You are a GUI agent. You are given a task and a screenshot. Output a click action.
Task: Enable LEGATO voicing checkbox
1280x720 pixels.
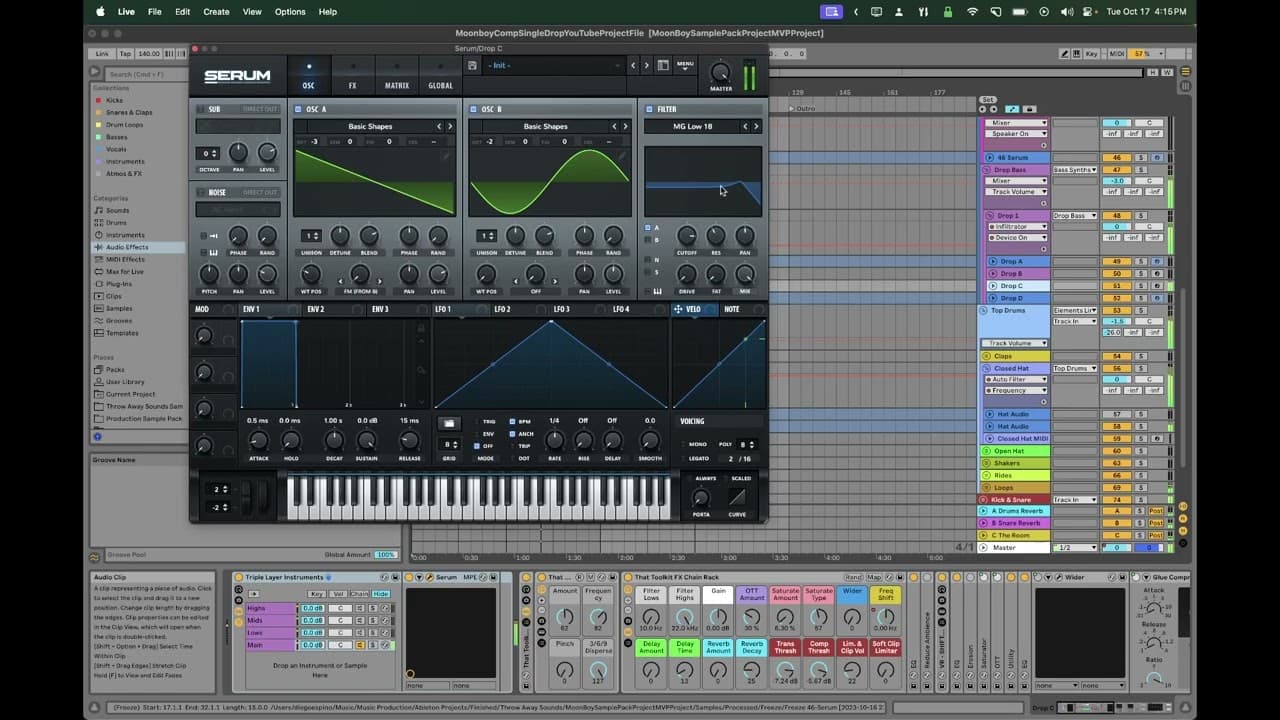point(681,458)
